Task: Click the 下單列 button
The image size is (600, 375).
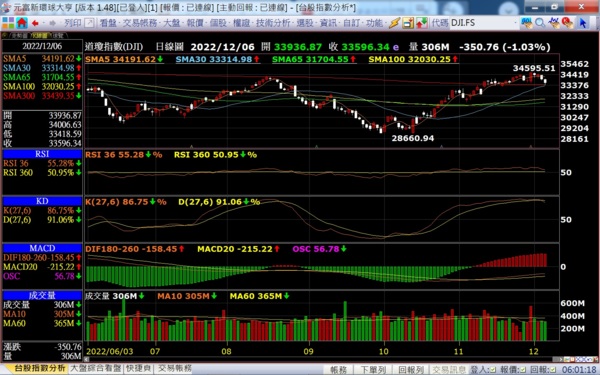Action: click(373, 370)
